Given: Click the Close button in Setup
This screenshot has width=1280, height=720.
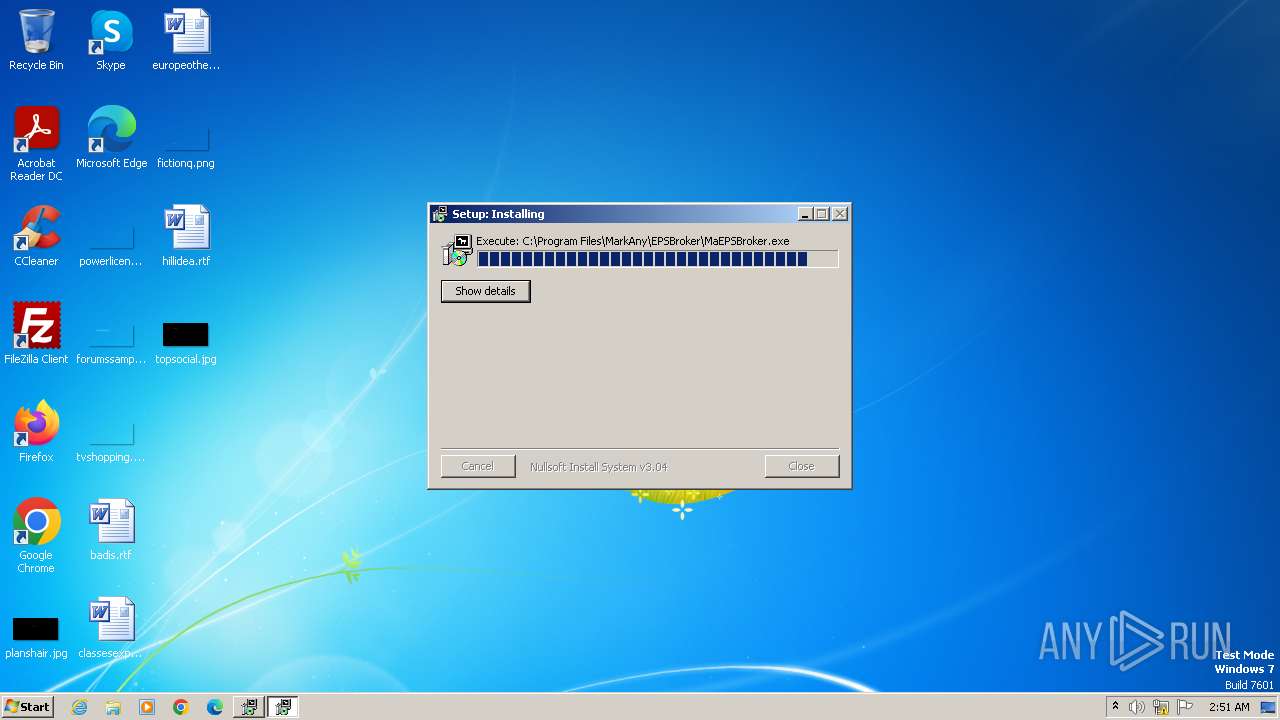Looking at the screenshot, I should (x=801, y=466).
